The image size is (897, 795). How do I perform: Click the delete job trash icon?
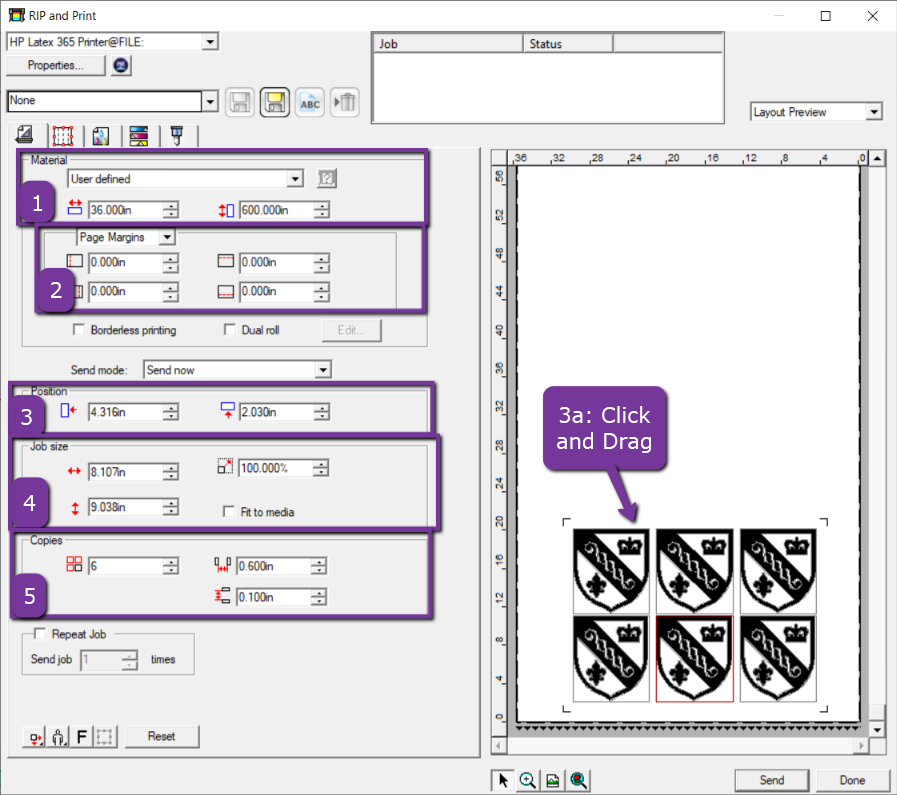(x=344, y=102)
